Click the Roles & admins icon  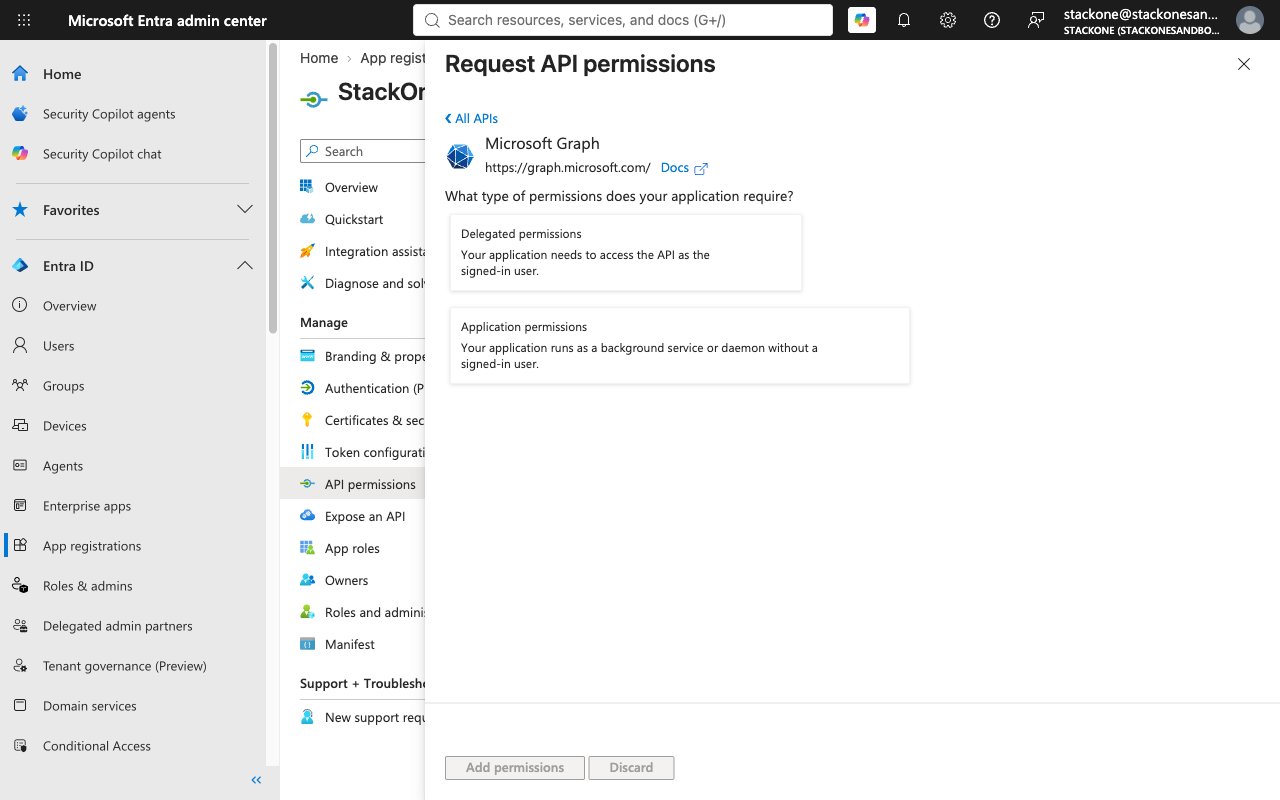point(20,586)
